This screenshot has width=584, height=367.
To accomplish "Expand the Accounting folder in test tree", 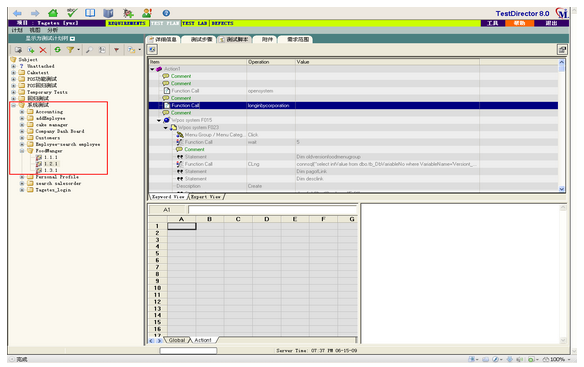I will (22, 112).
